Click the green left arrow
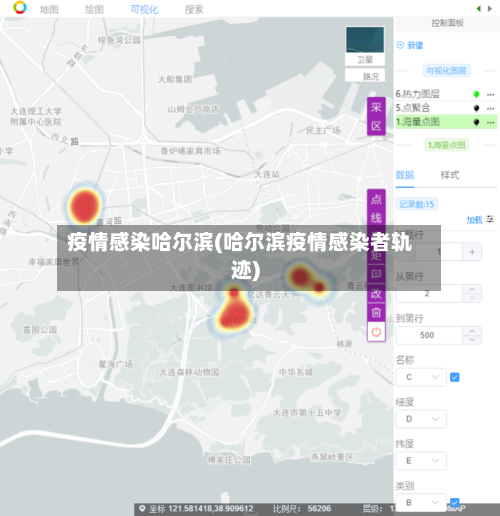 coord(479,9)
